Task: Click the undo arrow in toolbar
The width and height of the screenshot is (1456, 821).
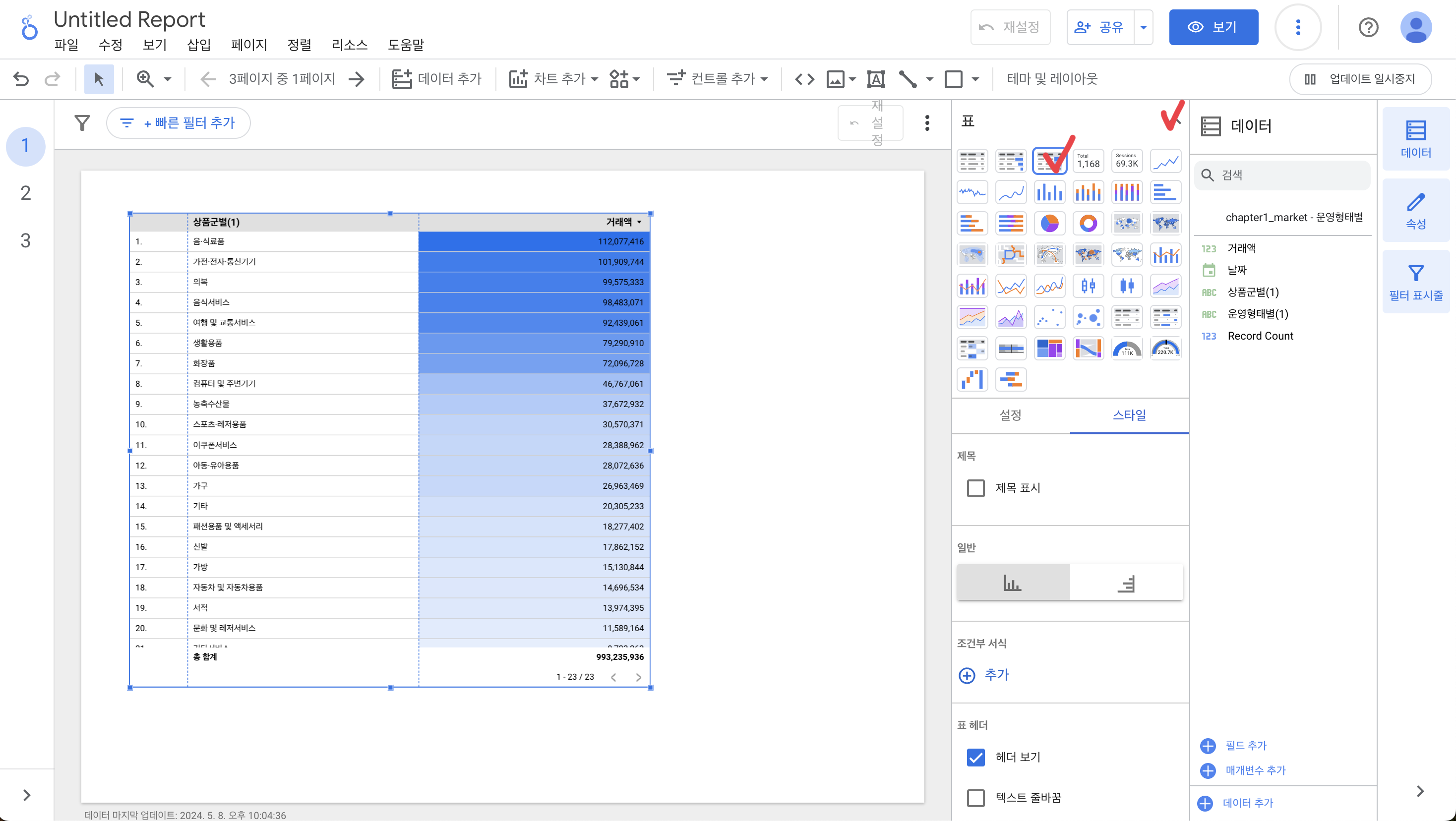Action: coord(21,79)
